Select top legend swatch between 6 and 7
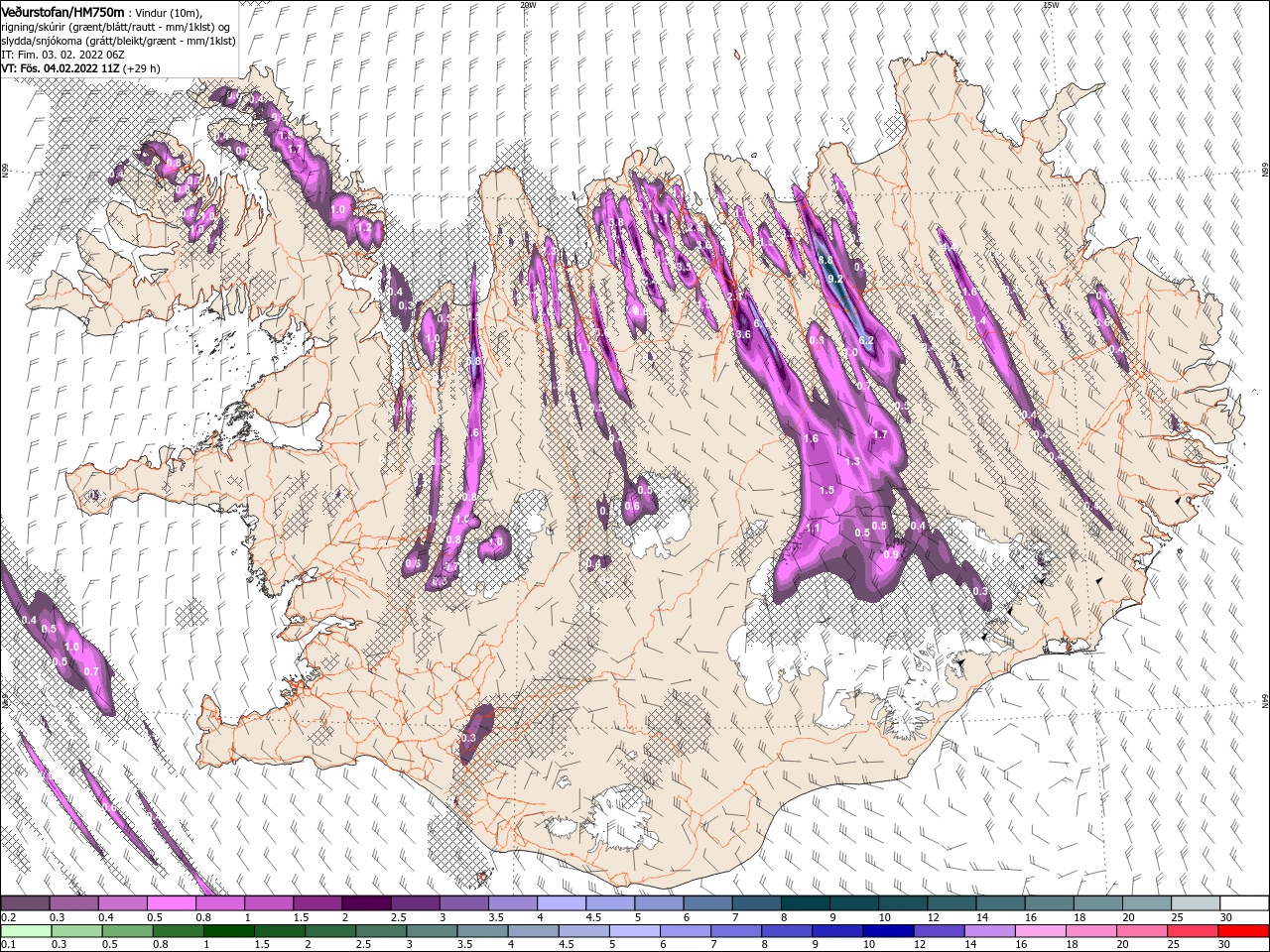Image resolution: width=1270 pixels, height=952 pixels. click(707, 903)
